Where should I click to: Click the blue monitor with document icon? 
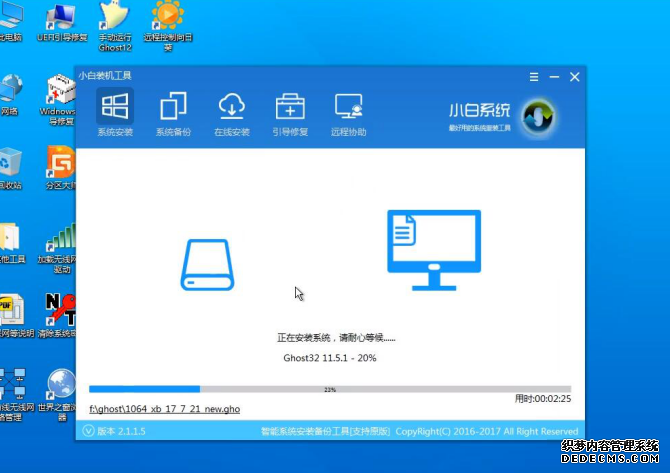click(x=434, y=250)
